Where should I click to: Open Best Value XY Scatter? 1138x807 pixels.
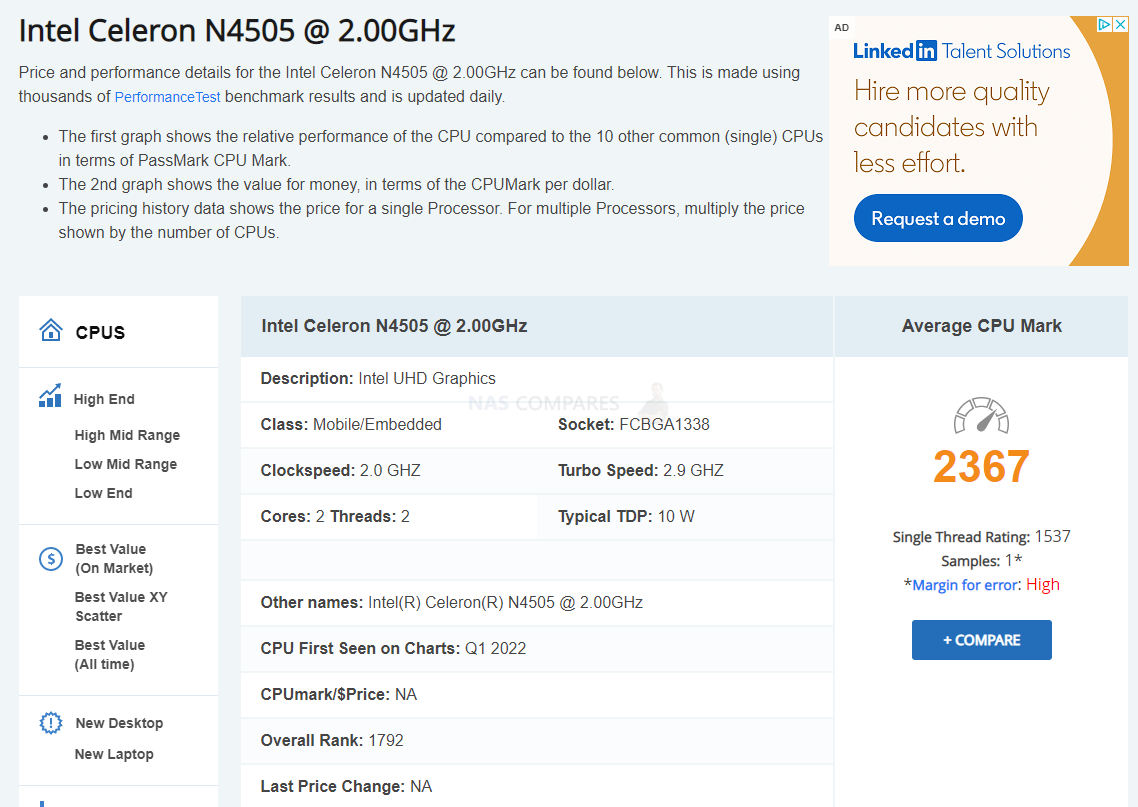[x=121, y=607]
